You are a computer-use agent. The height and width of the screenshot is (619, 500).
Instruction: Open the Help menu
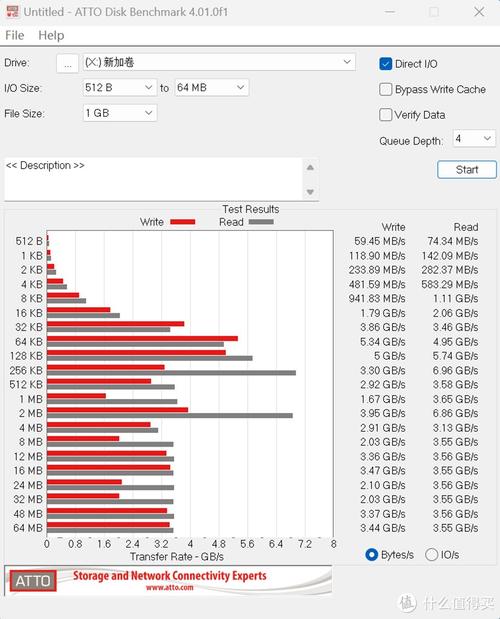click(x=51, y=36)
